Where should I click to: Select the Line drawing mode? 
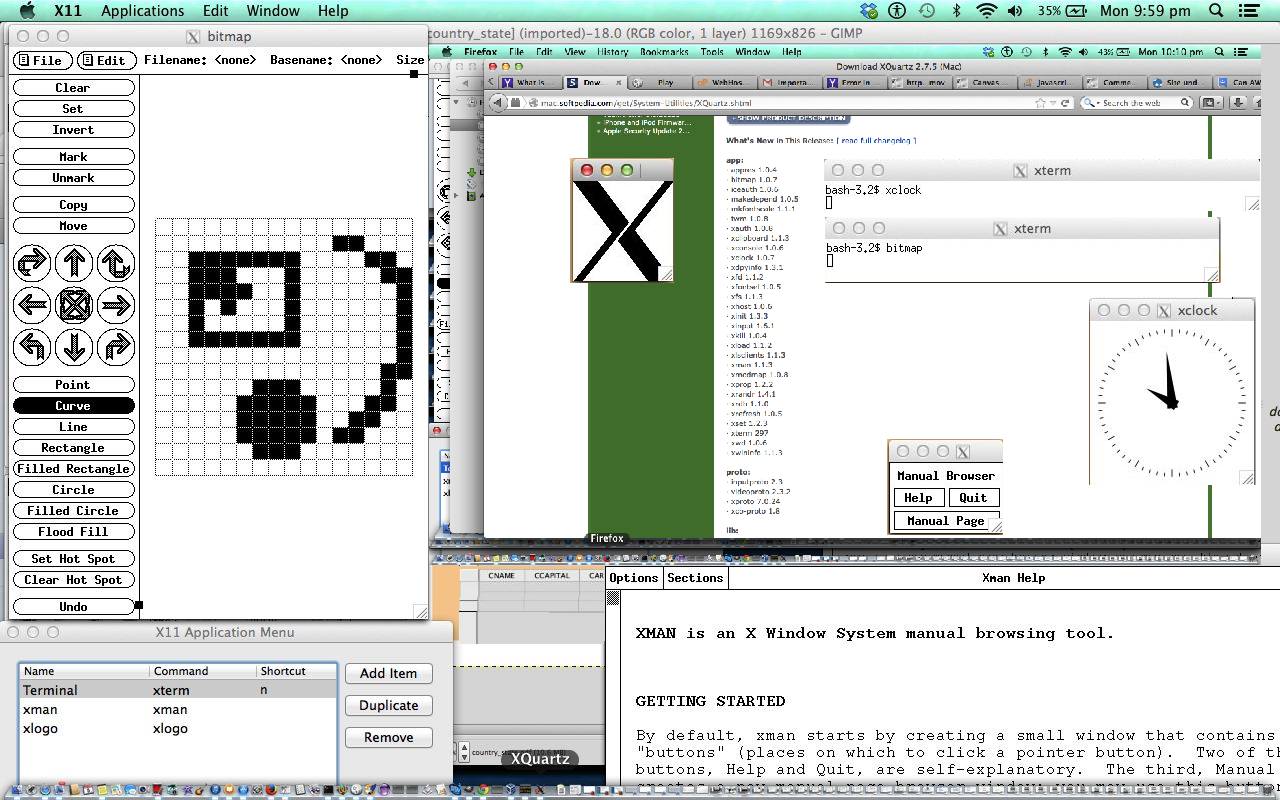[x=73, y=427]
